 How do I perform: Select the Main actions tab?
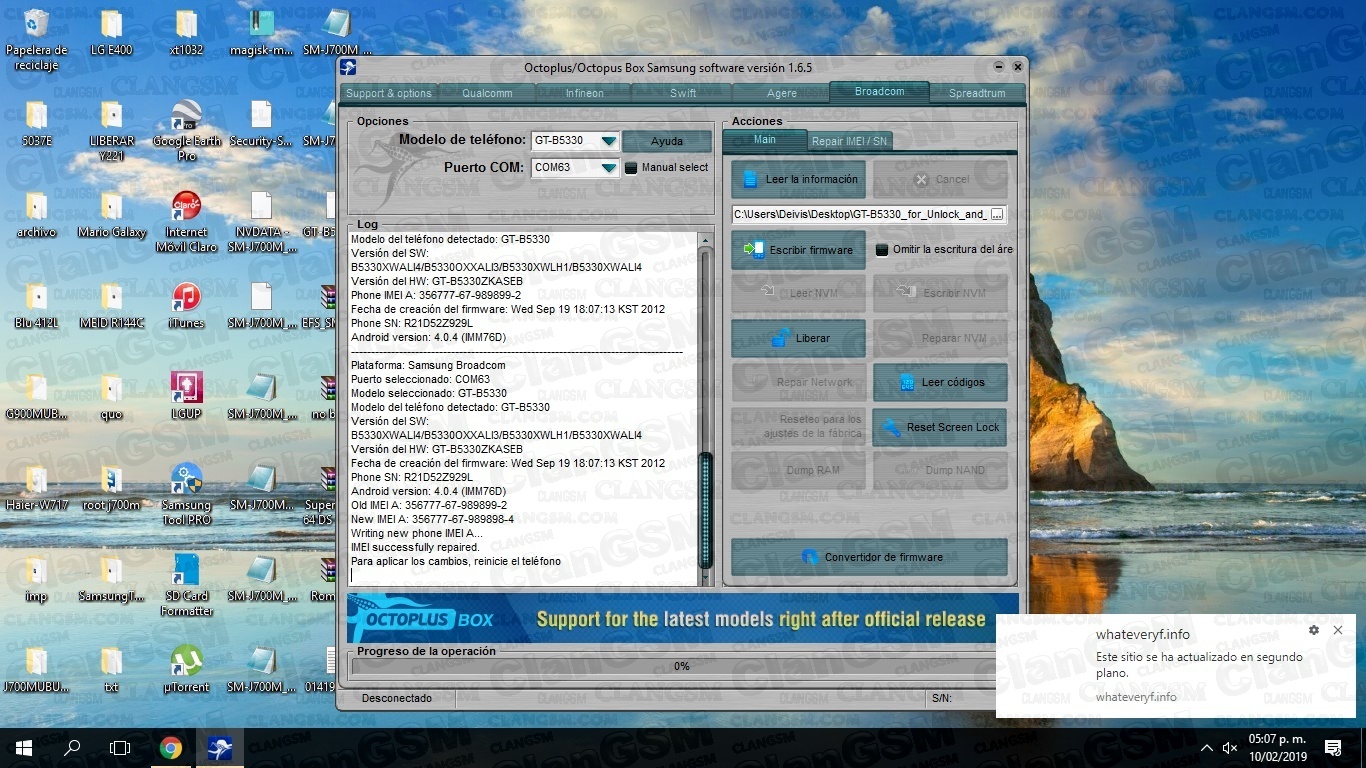[764, 140]
